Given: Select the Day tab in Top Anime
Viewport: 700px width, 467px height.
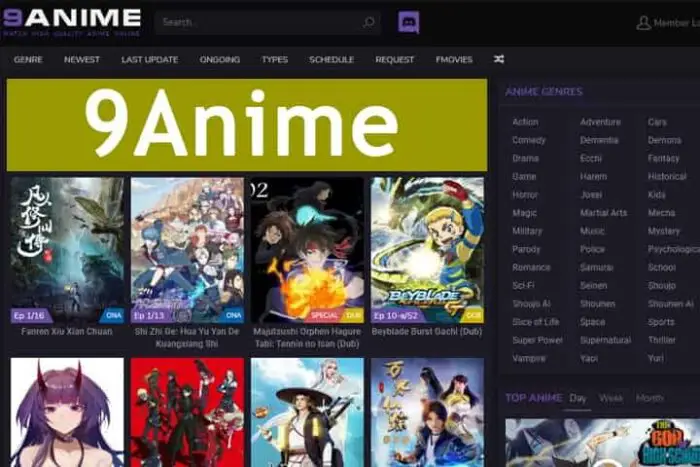Looking at the screenshot, I should click(578, 398).
